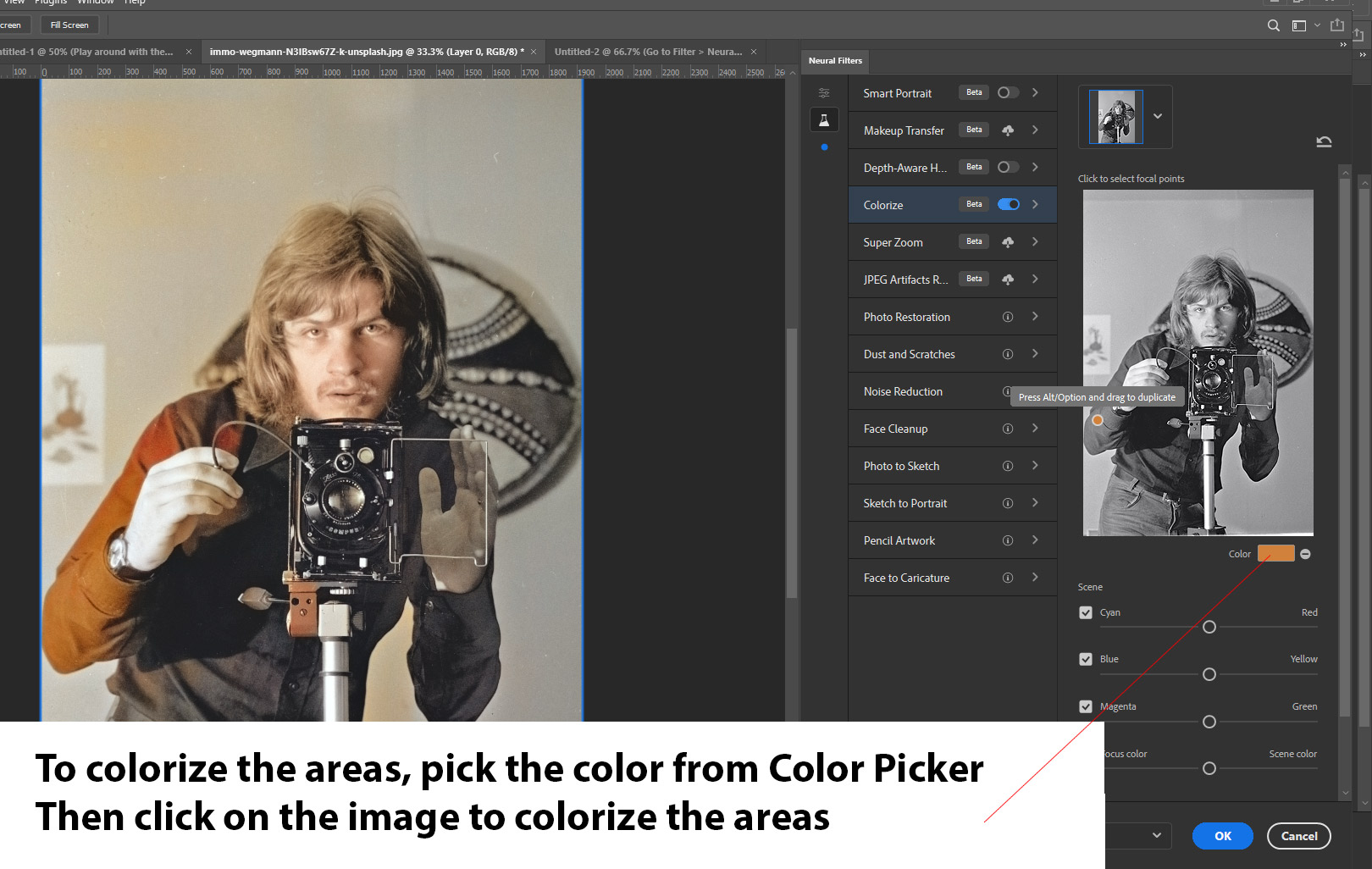Image resolution: width=1372 pixels, height=869 pixels.
Task: Open the beta filters flask icon
Action: tap(824, 120)
